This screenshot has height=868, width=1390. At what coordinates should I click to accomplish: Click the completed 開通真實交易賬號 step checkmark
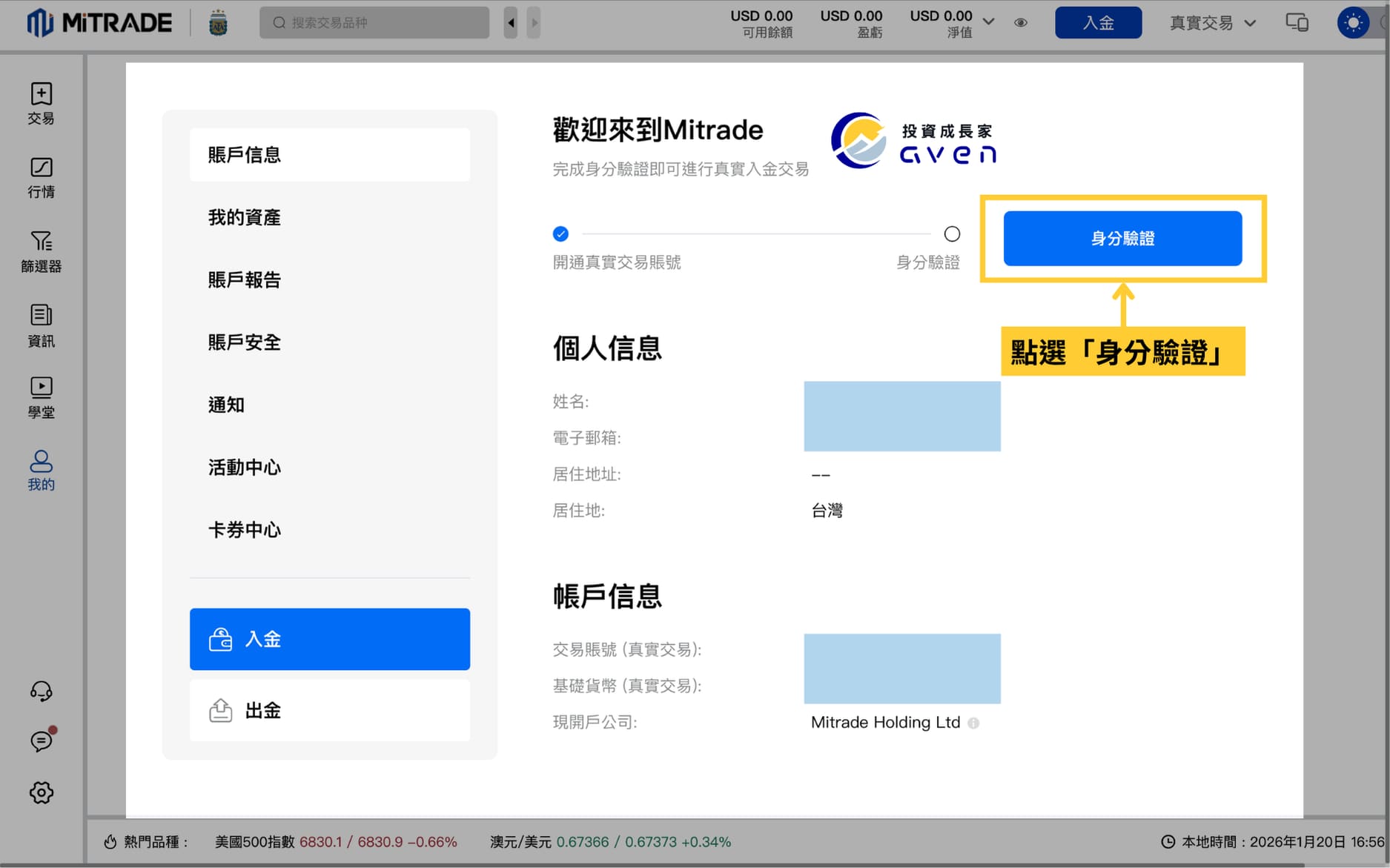pyautogui.click(x=560, y=233)
